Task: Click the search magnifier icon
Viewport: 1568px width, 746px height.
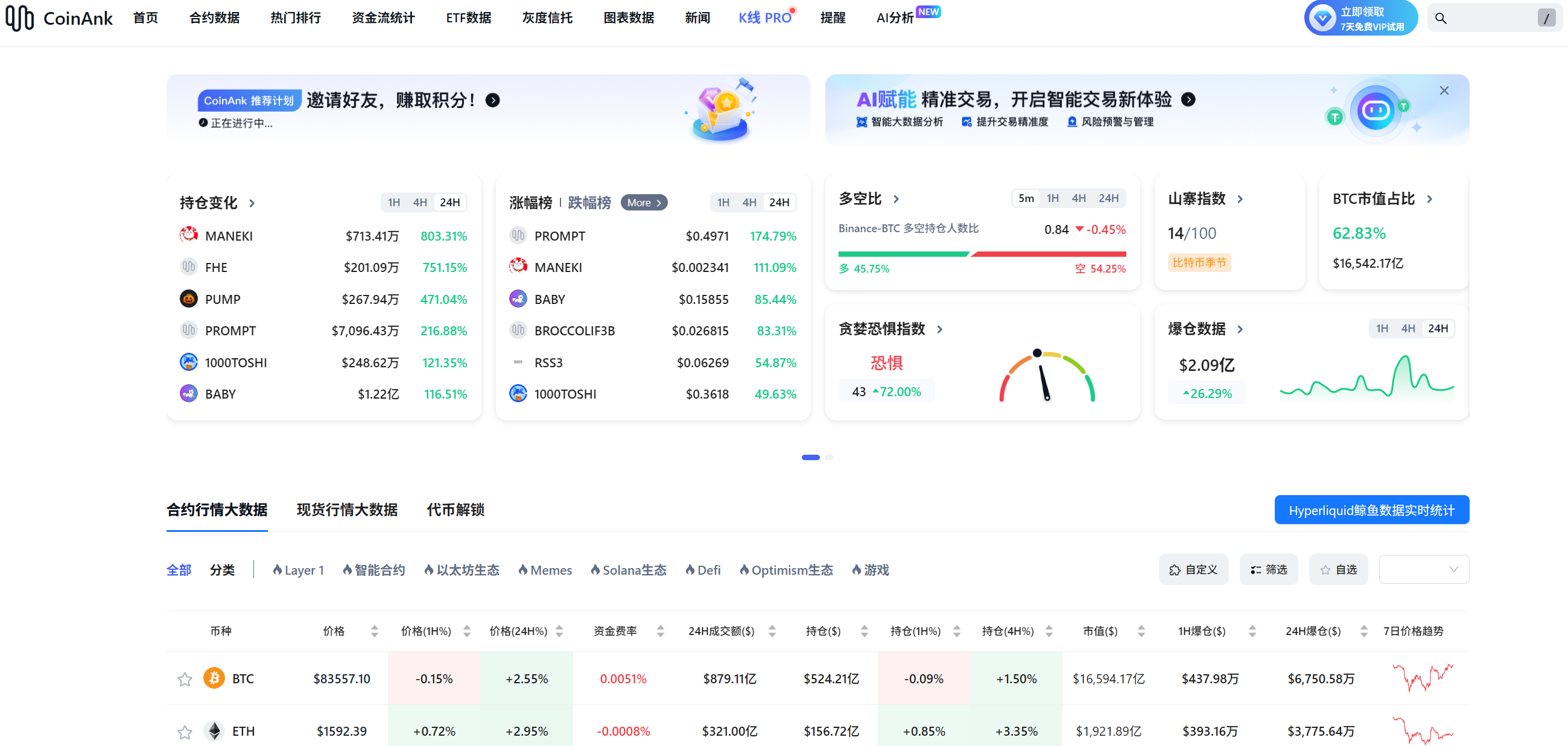Action: click(1440, 18)
